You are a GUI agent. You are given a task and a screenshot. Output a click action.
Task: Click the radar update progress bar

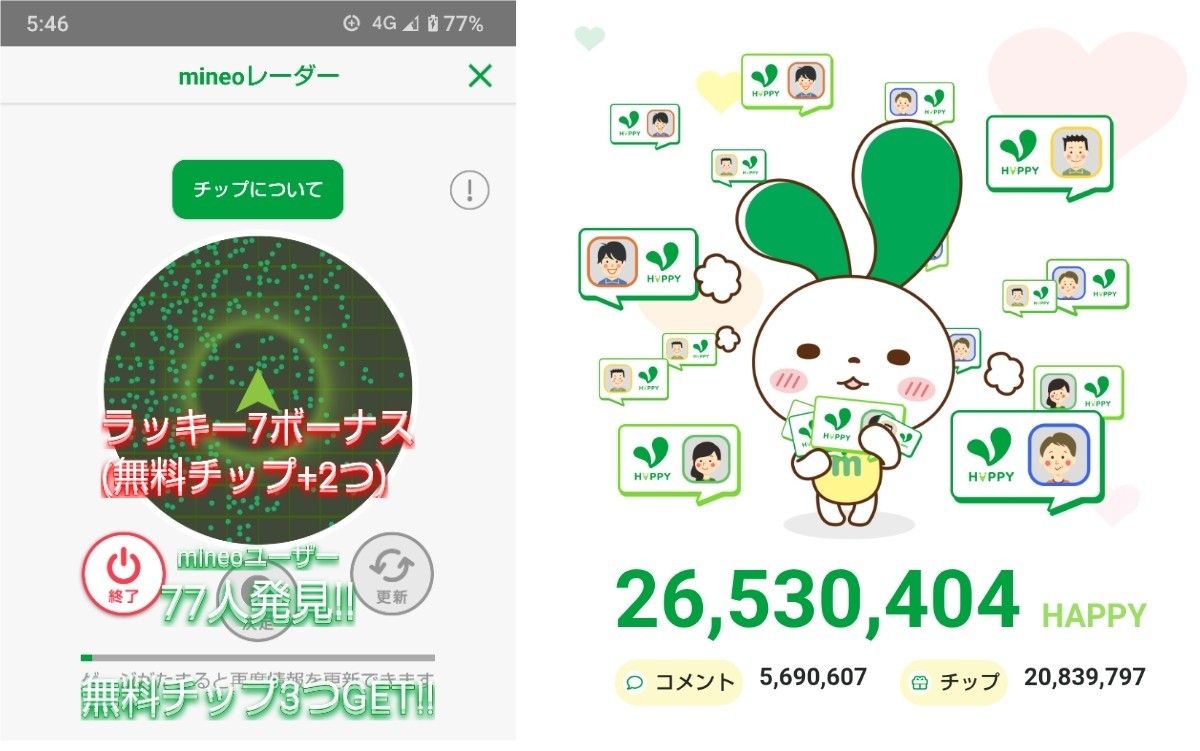pyautogui.click(x=258, y=658)
